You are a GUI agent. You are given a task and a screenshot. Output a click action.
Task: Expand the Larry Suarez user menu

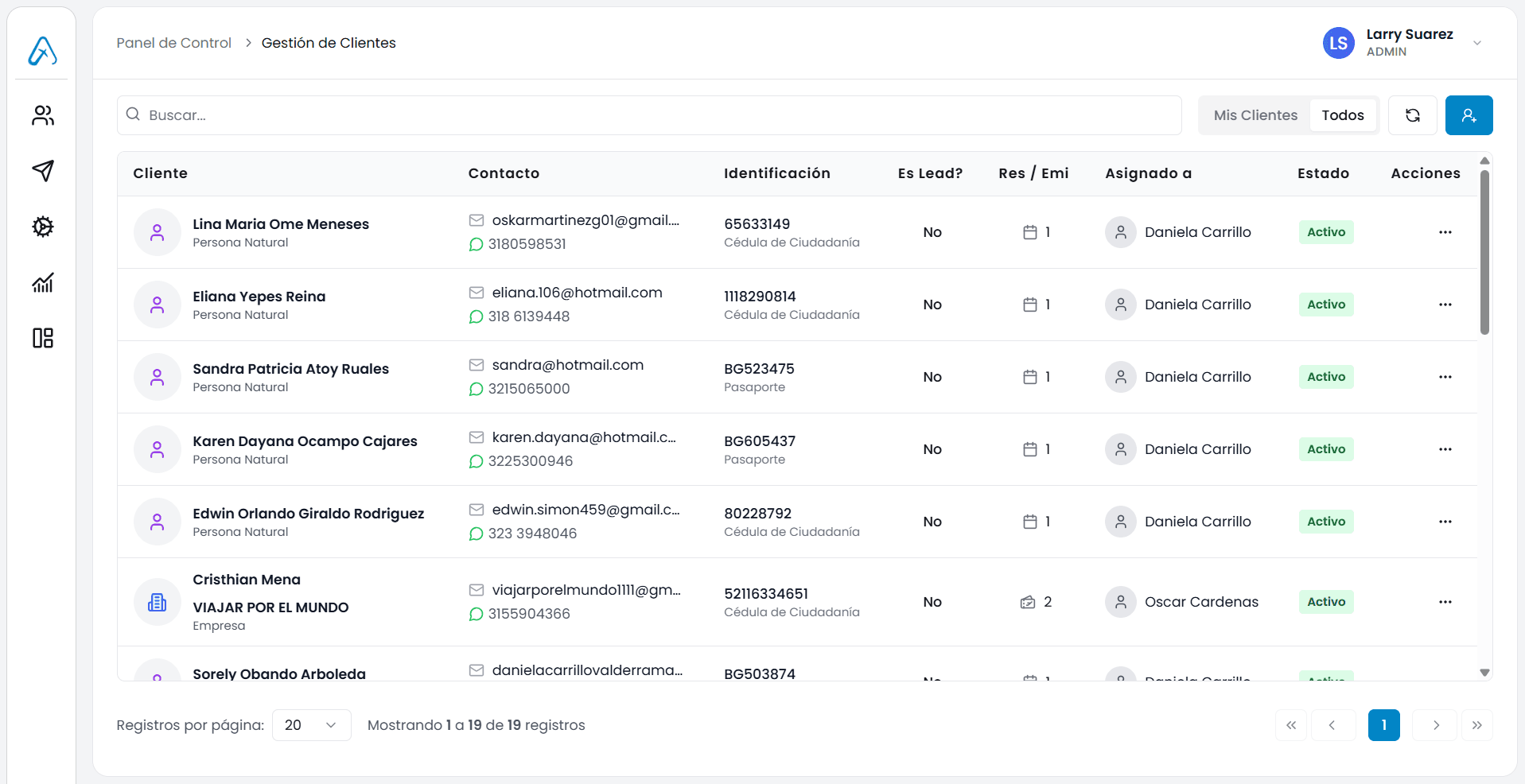coord(1476,43)
